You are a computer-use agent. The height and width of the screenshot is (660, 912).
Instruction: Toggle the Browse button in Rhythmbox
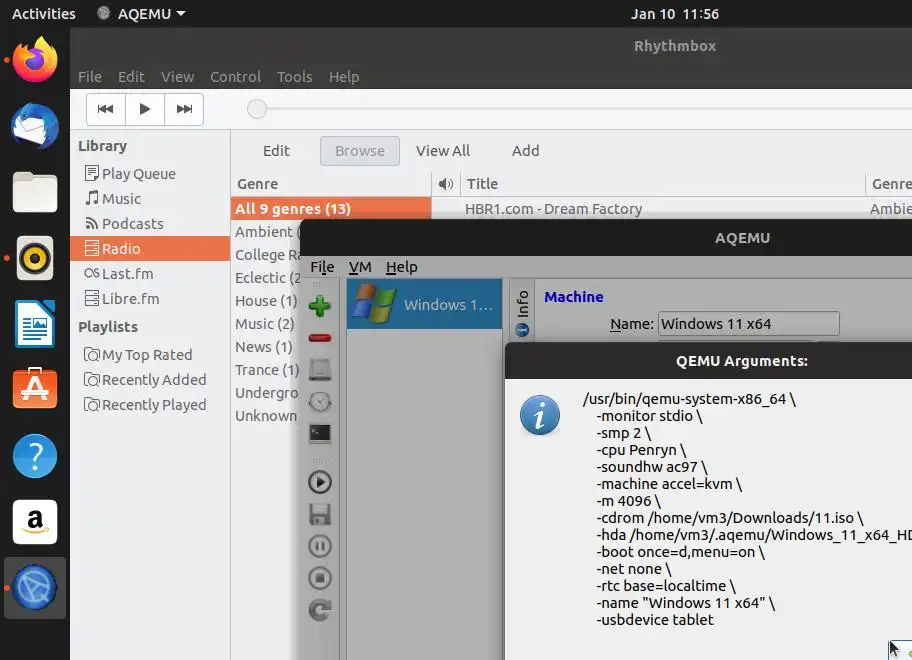[359, 151]
